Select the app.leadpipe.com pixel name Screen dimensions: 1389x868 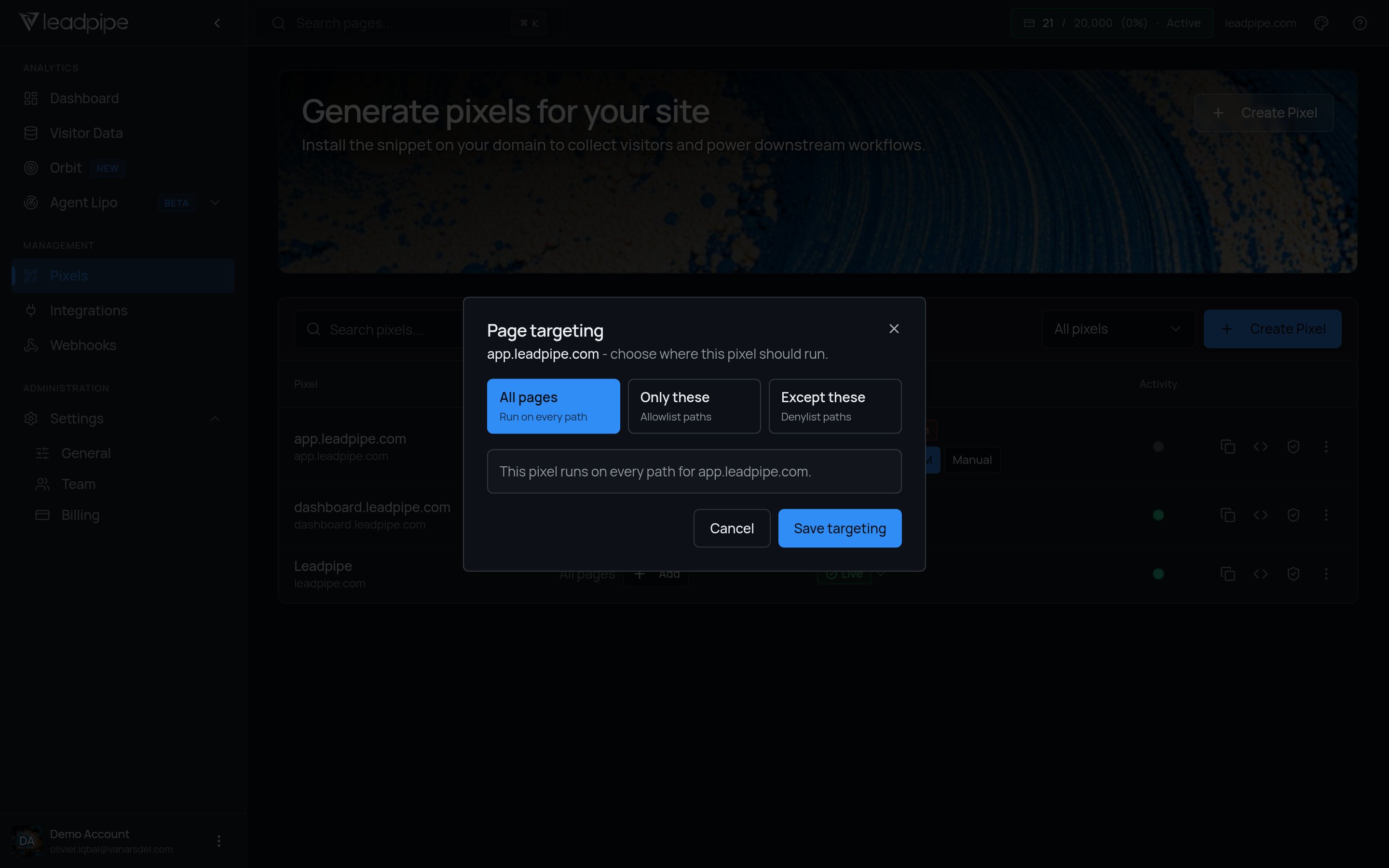click(350, 439)
